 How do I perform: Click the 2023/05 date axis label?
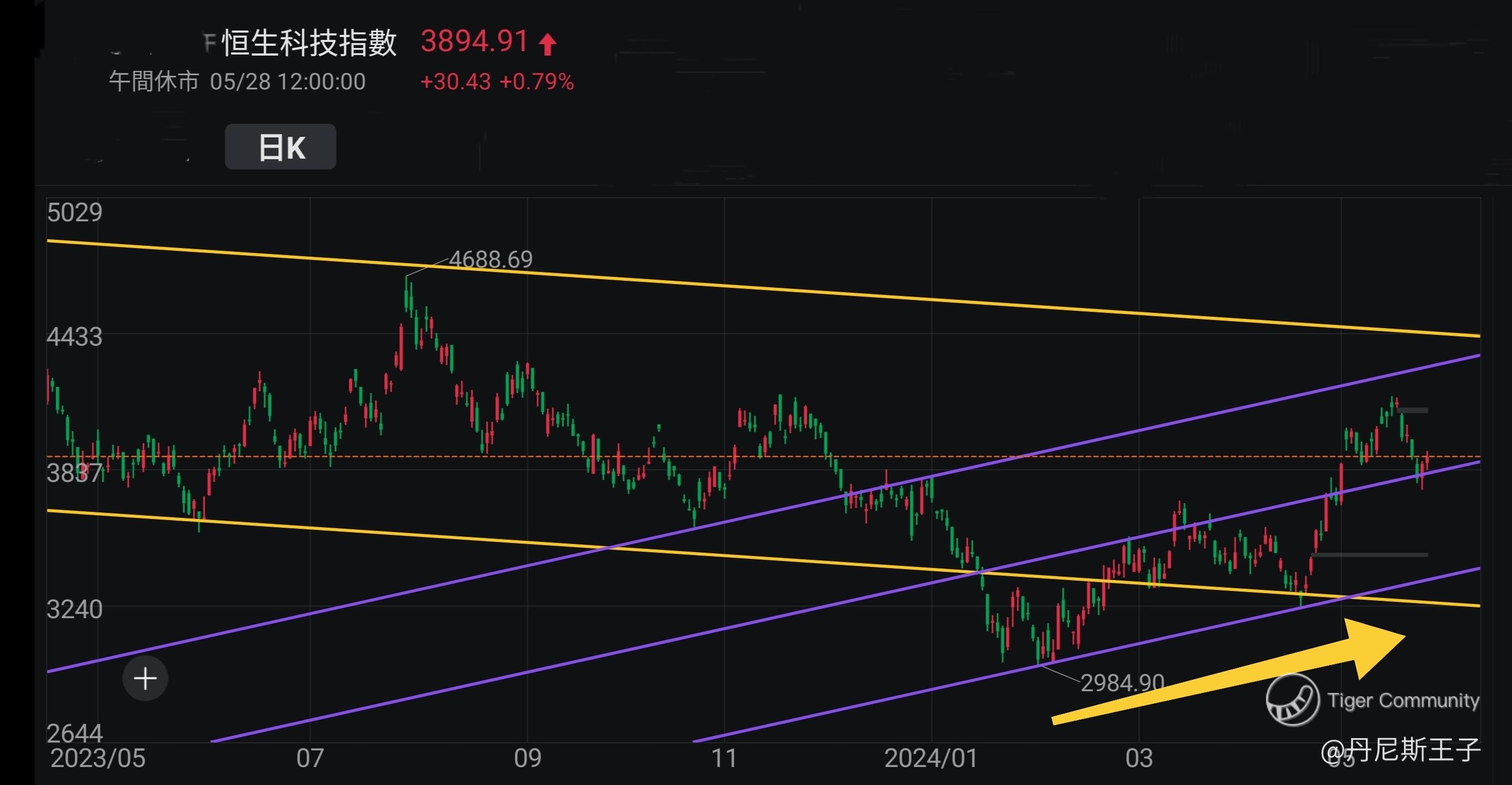(98, 758)
